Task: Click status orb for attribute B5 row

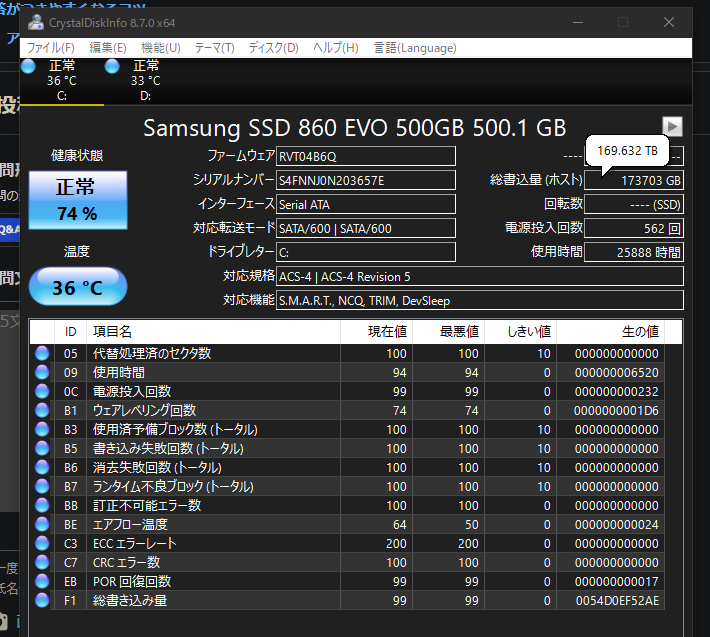Action: (42, 448)
